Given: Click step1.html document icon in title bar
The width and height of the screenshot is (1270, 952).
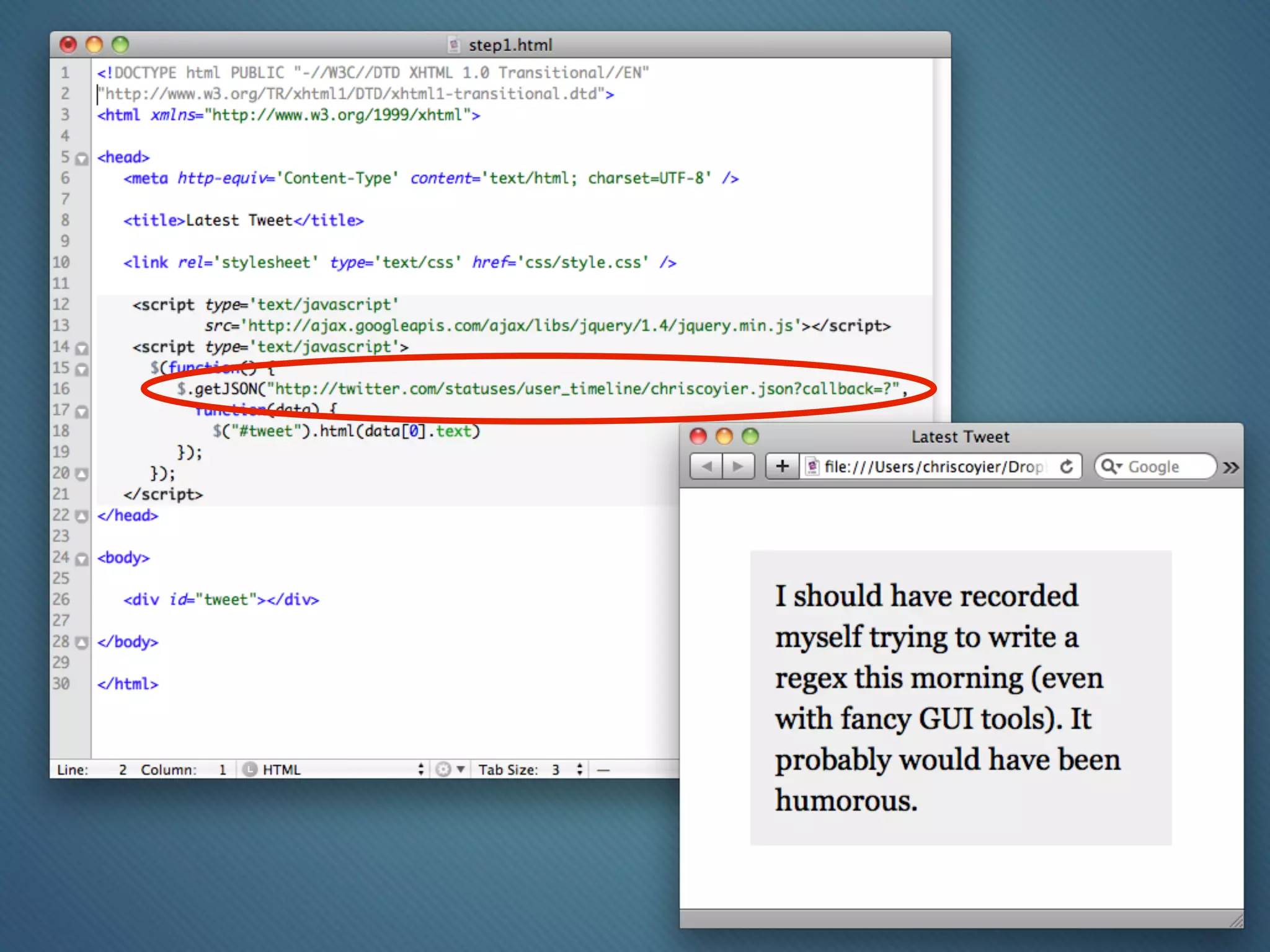Looking at the screenshot, I should click(x=454, y=45).
